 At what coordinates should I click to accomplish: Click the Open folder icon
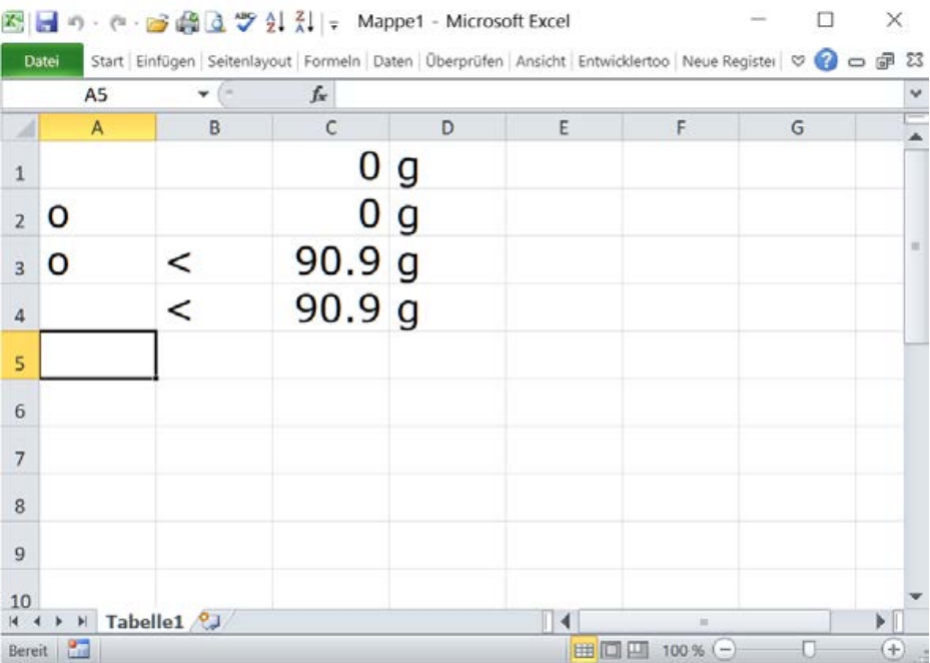point(157,21)
